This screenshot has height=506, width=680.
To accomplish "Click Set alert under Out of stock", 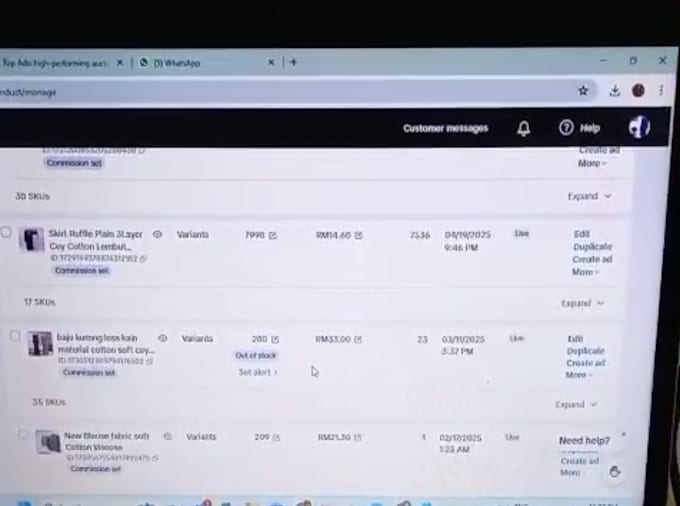I will pyautogui.click(x=258, y=372).
